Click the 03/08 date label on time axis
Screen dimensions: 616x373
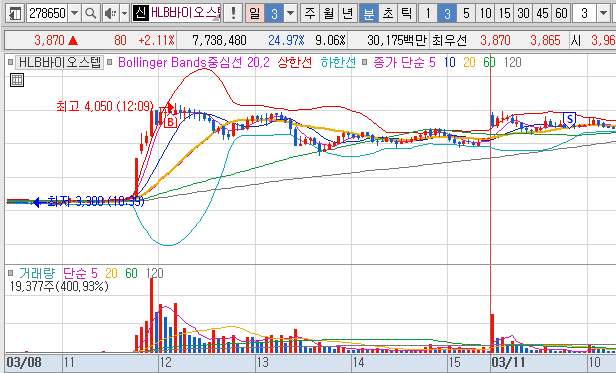pos(24,362)
